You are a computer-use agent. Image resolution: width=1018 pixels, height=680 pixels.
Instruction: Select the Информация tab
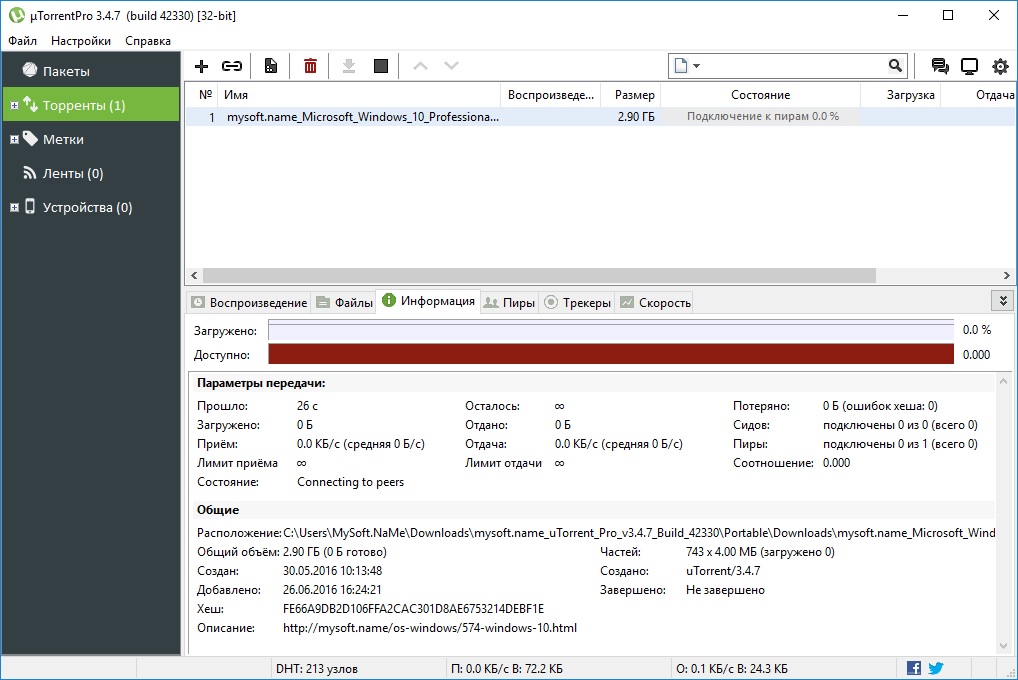pyautogui.click(x=428, y=301)
